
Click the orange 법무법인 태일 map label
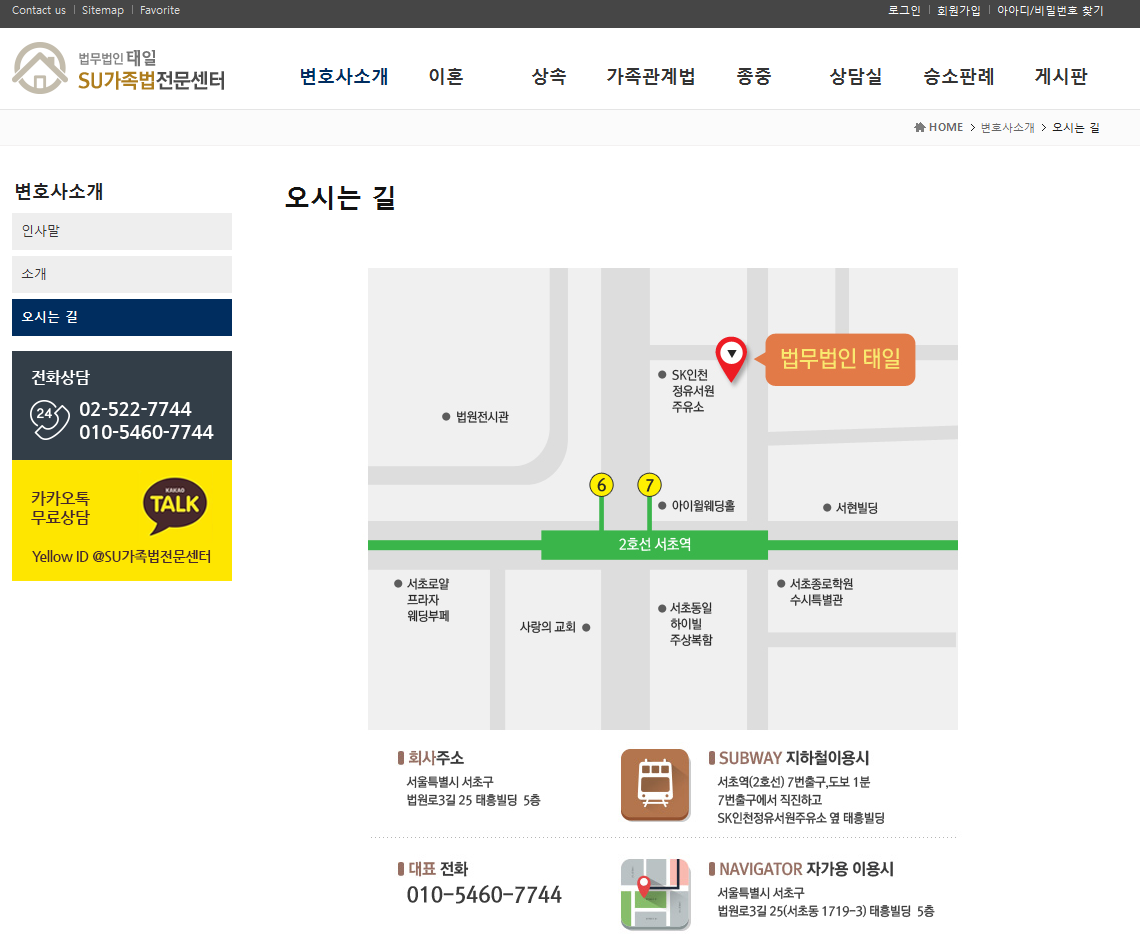[840, 359]
